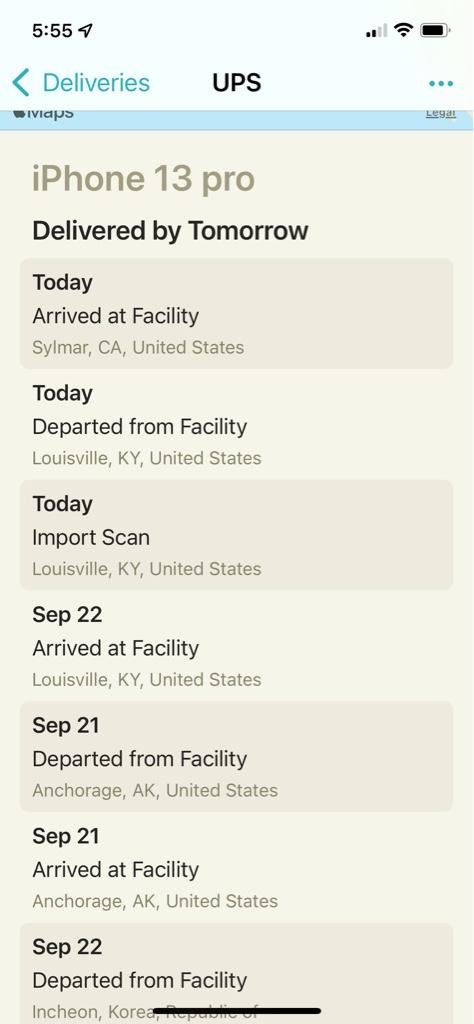Tap the cellular signal bars icon
The image size is (474, 1024).
coord(376,31)
